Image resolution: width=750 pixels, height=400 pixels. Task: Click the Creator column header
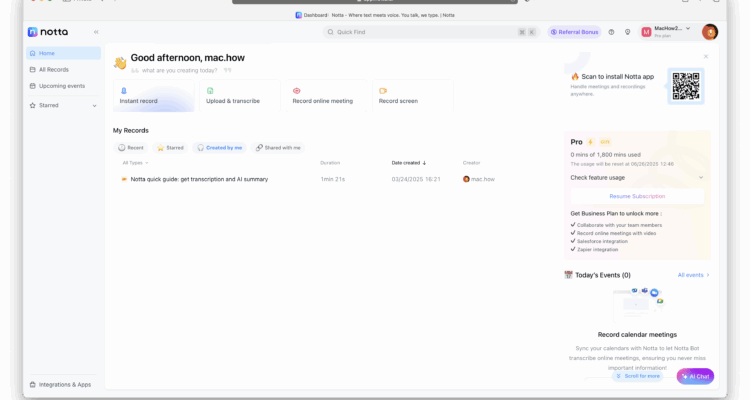point(471,163)
